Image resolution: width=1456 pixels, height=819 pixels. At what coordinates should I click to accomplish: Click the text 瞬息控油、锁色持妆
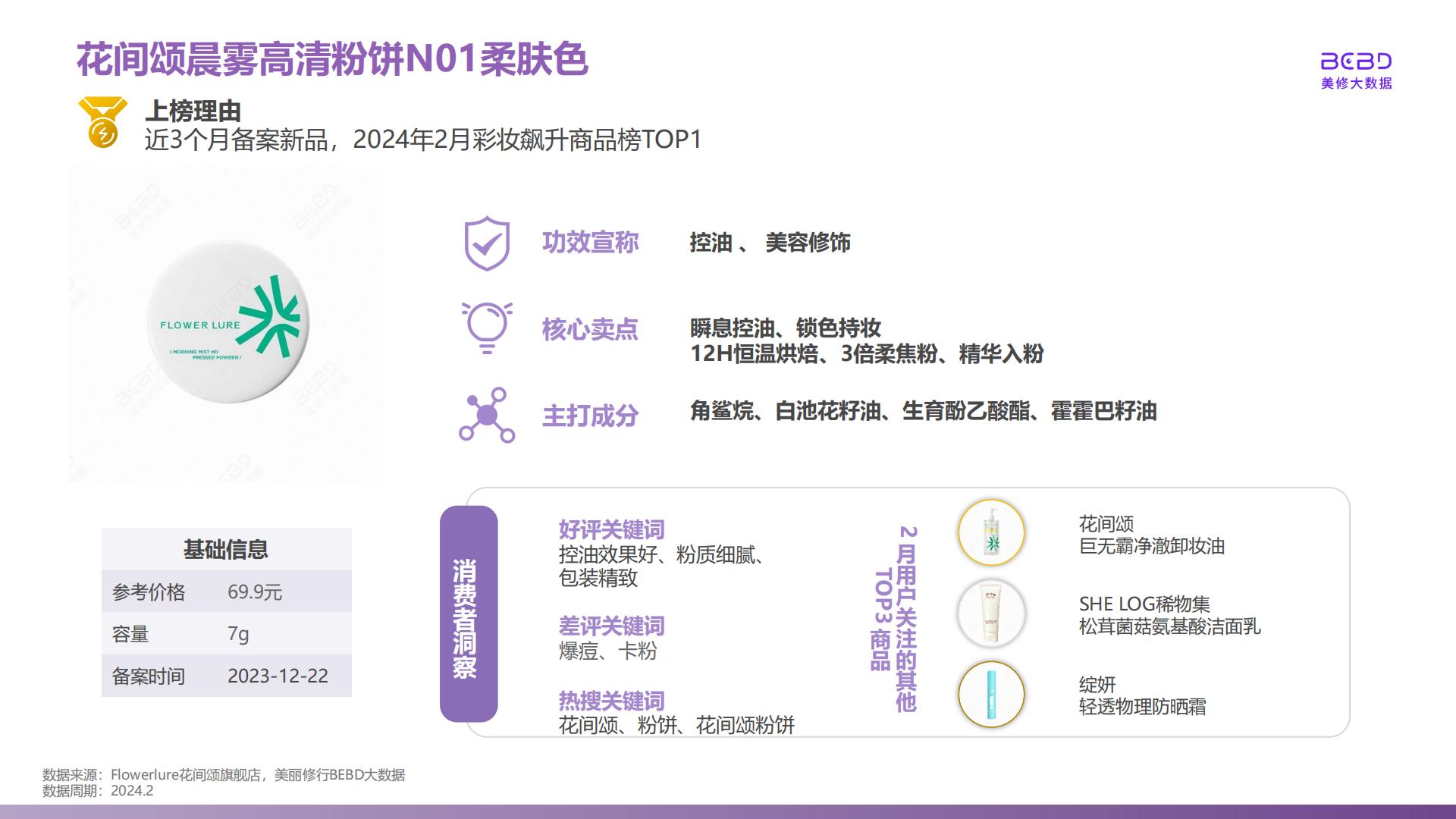coord(785,328)
